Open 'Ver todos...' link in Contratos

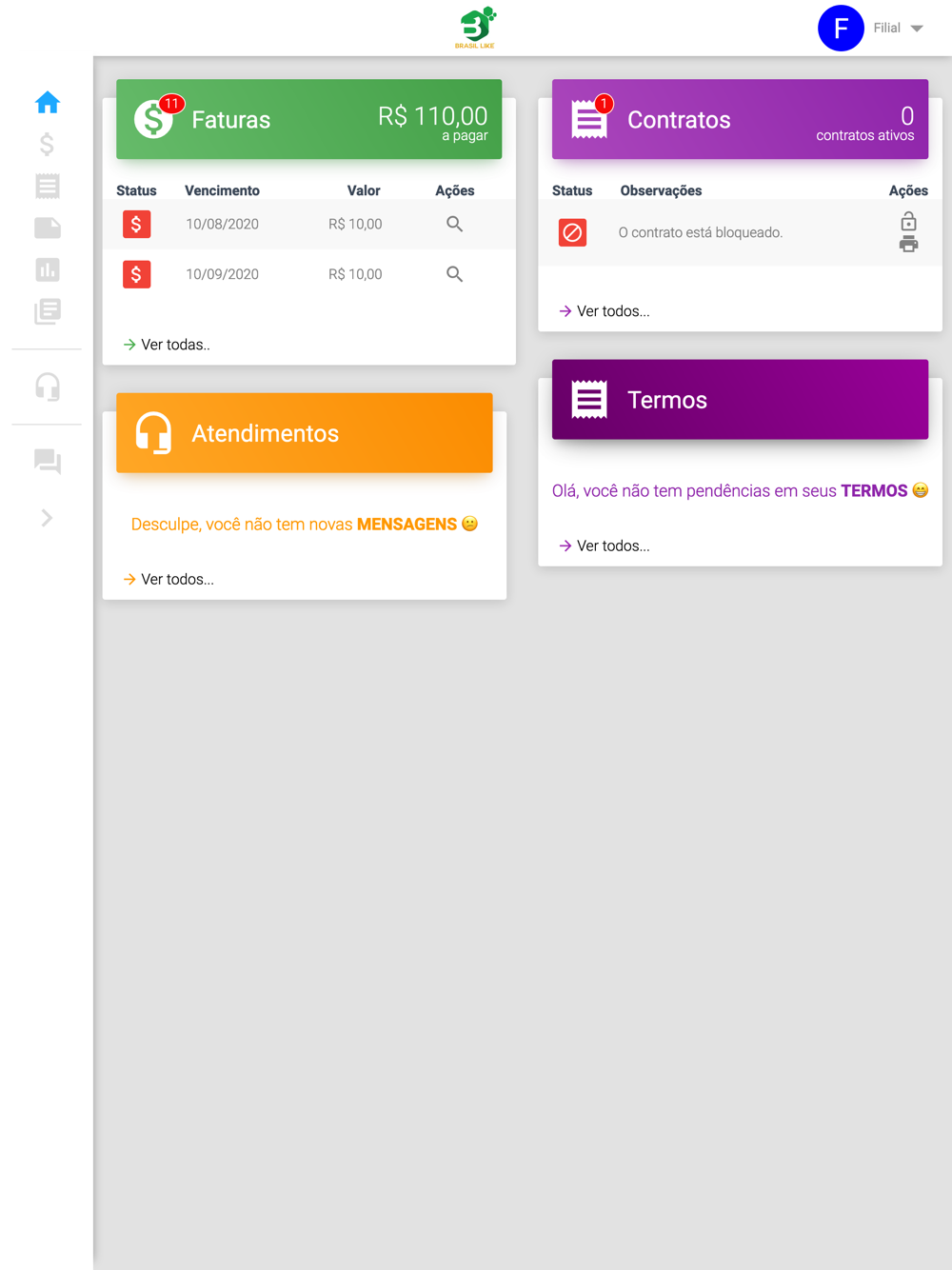coord(605,311)
